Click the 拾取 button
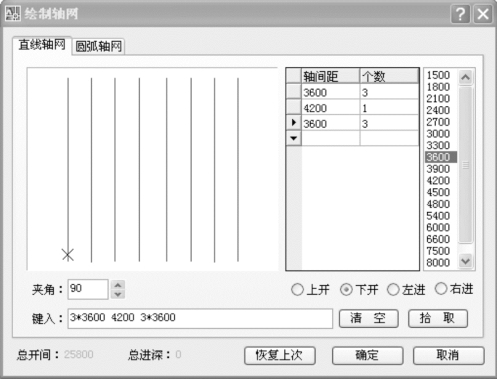The height and width of the screenshot is (379, 497). click(x=438, y=318)
